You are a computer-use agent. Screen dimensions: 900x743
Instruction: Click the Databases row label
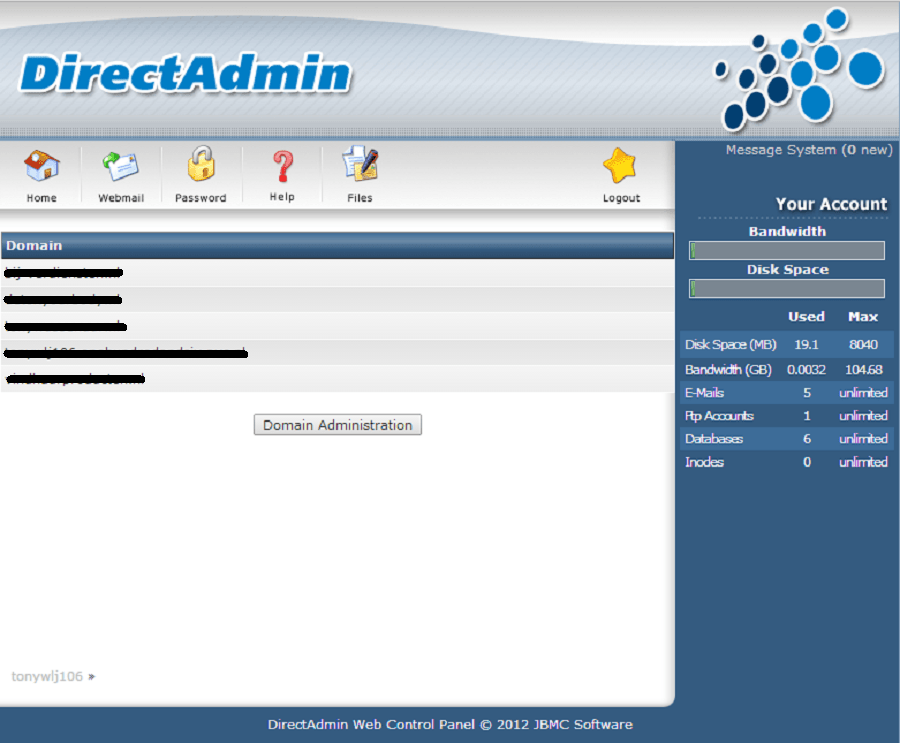(x=713, y=439)
